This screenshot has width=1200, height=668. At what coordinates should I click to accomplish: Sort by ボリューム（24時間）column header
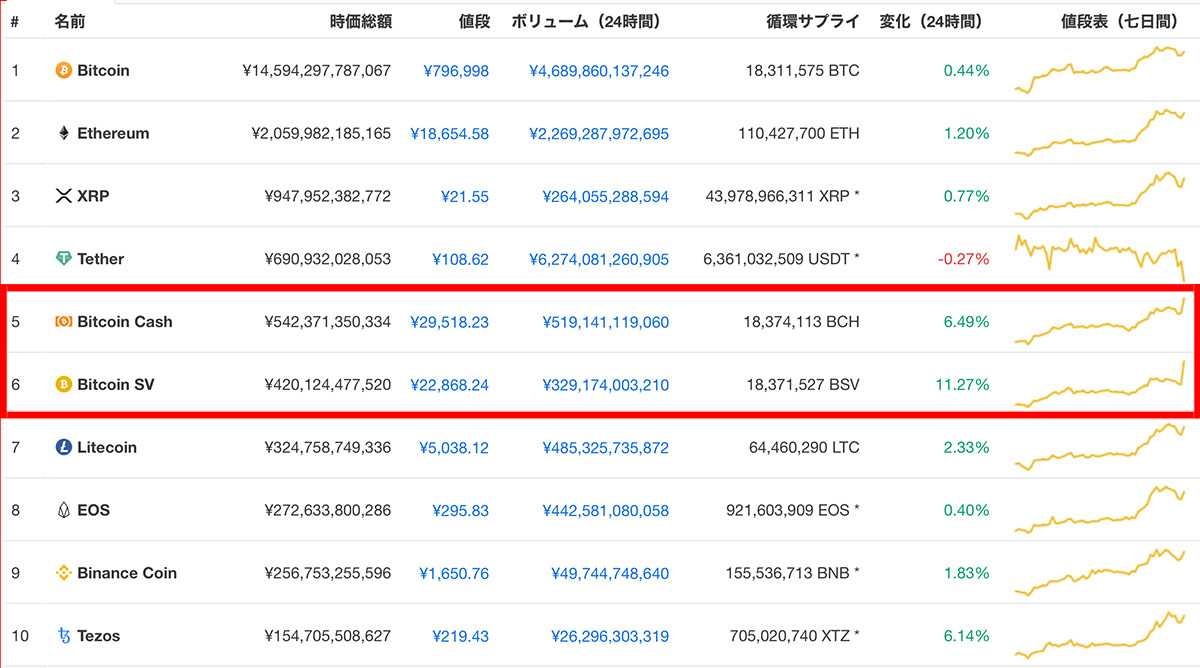[586, 20]
